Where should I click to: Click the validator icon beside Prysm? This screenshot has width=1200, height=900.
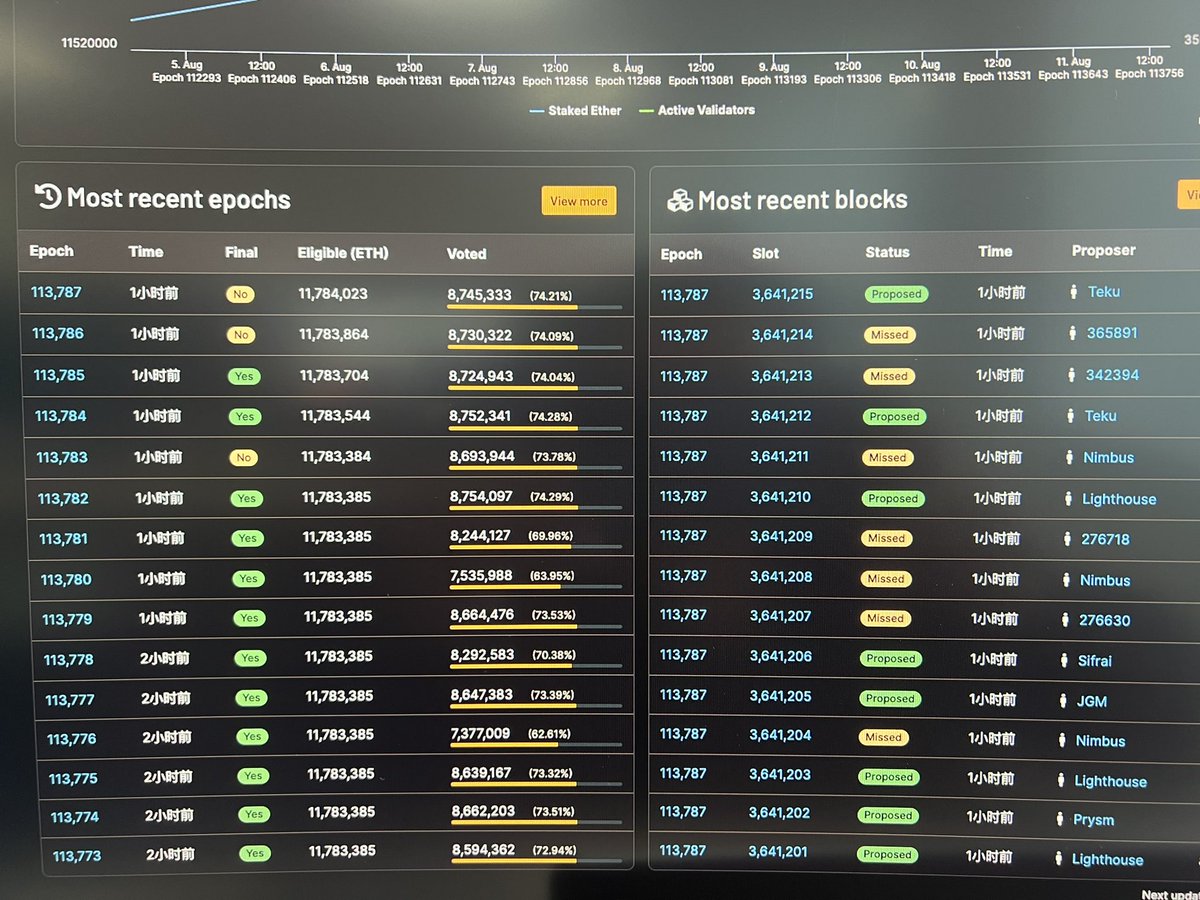[1061, 819]
